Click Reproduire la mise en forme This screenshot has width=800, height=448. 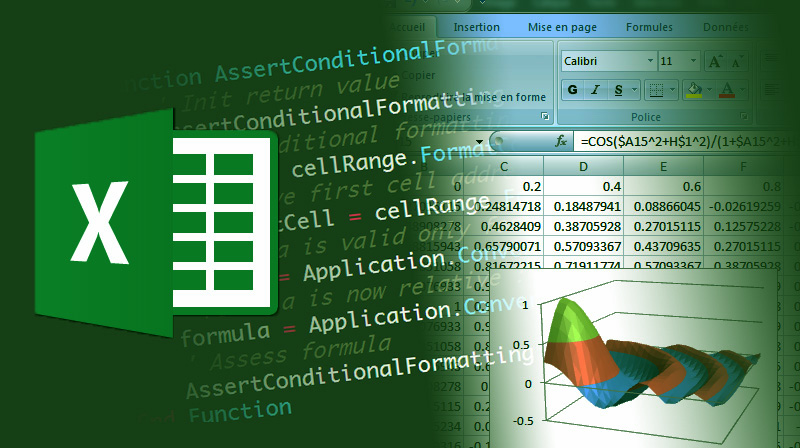pos(473,97)
